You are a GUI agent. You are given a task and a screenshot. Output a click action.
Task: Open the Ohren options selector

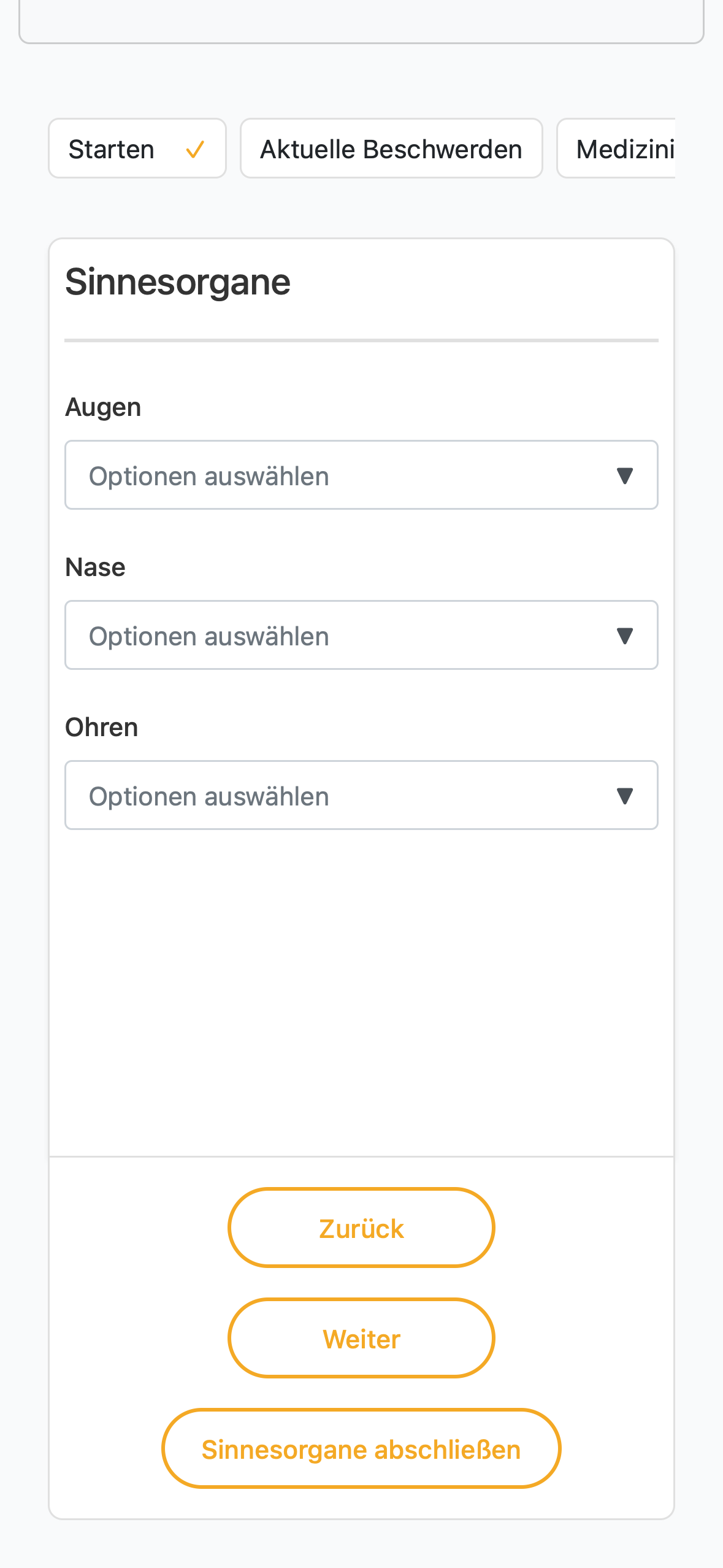point(361,795)
